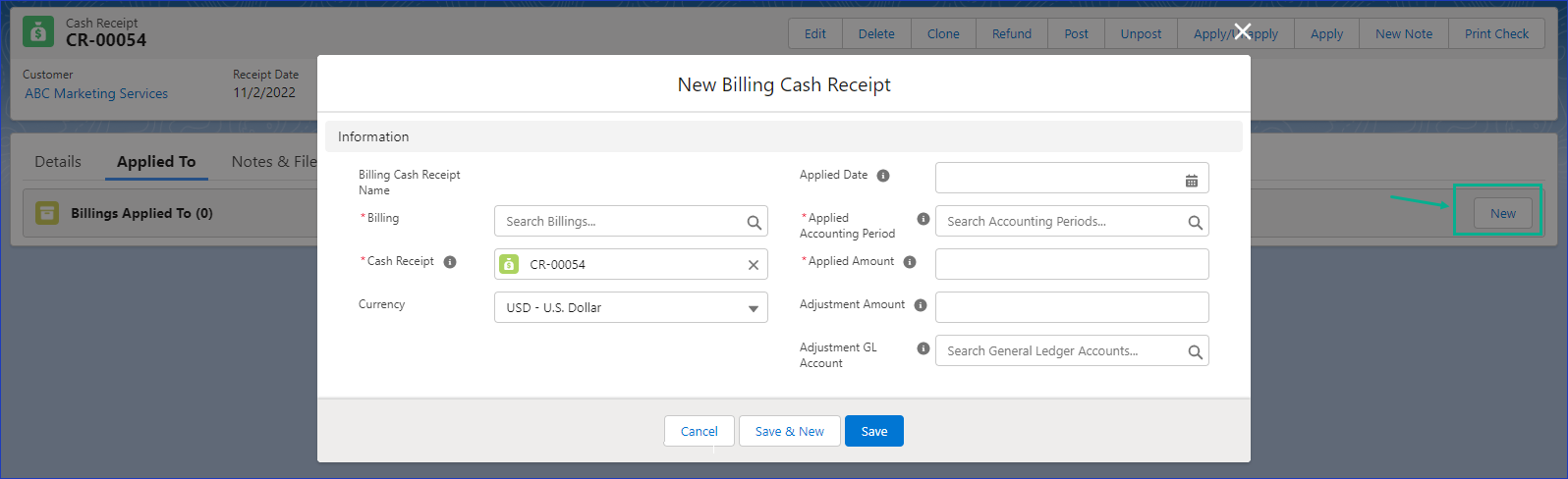Click the Cancel button

coord(699,432)
